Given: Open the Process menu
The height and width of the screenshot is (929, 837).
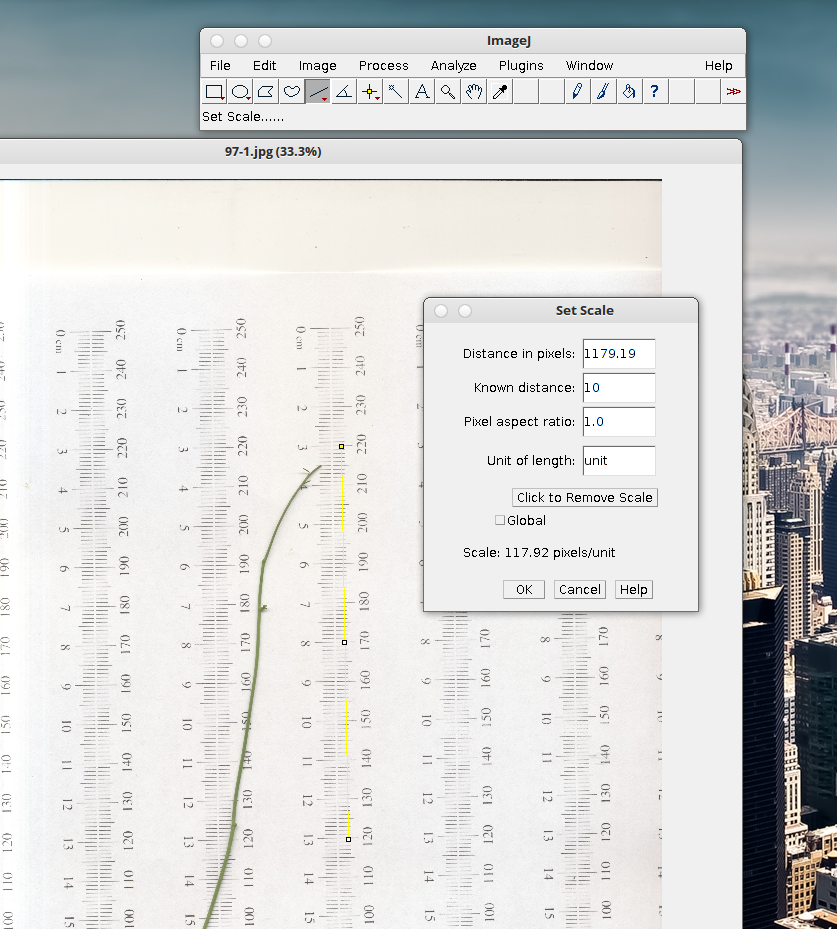Looking at the screenshot, I should (384, 65).
